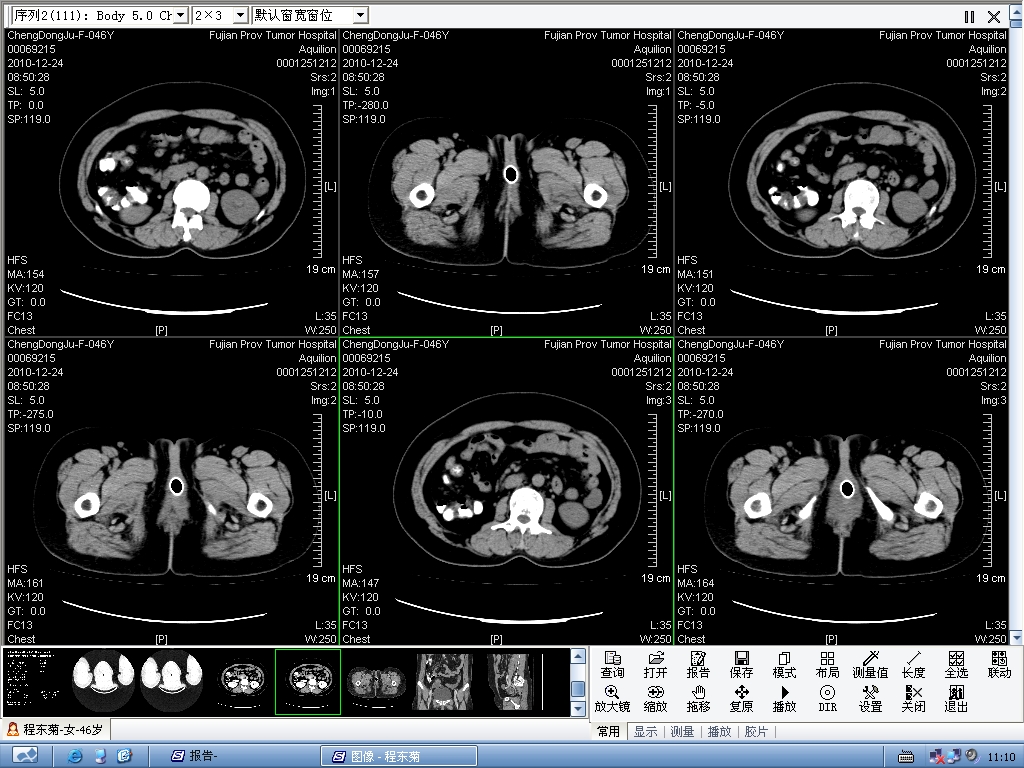This screenshot has width=1024, height=768.
Task: Switch to the 显示 tab
Action: 645,731
